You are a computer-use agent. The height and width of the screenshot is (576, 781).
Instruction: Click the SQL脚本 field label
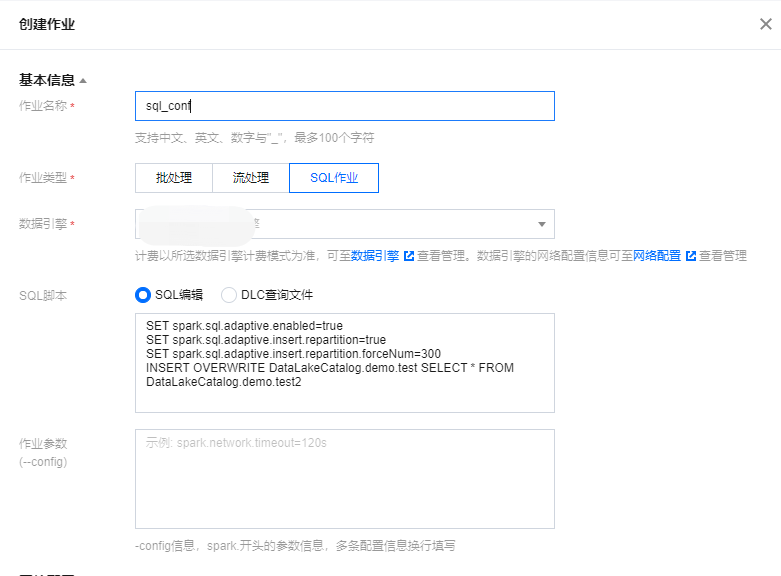(x=43, y=295)
